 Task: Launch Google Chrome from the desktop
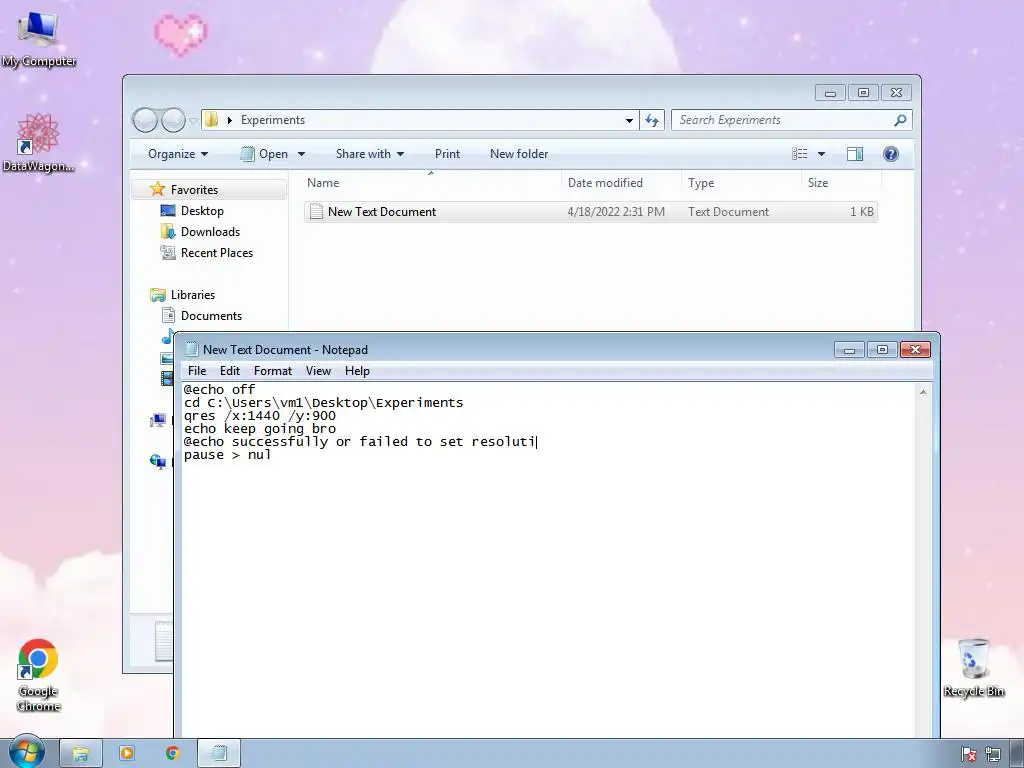point(38,675)
